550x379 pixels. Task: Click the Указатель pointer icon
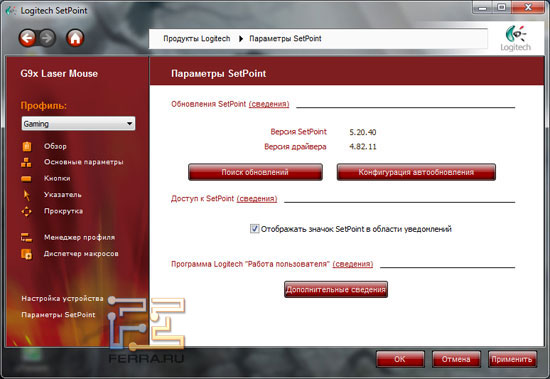point(27,195)
